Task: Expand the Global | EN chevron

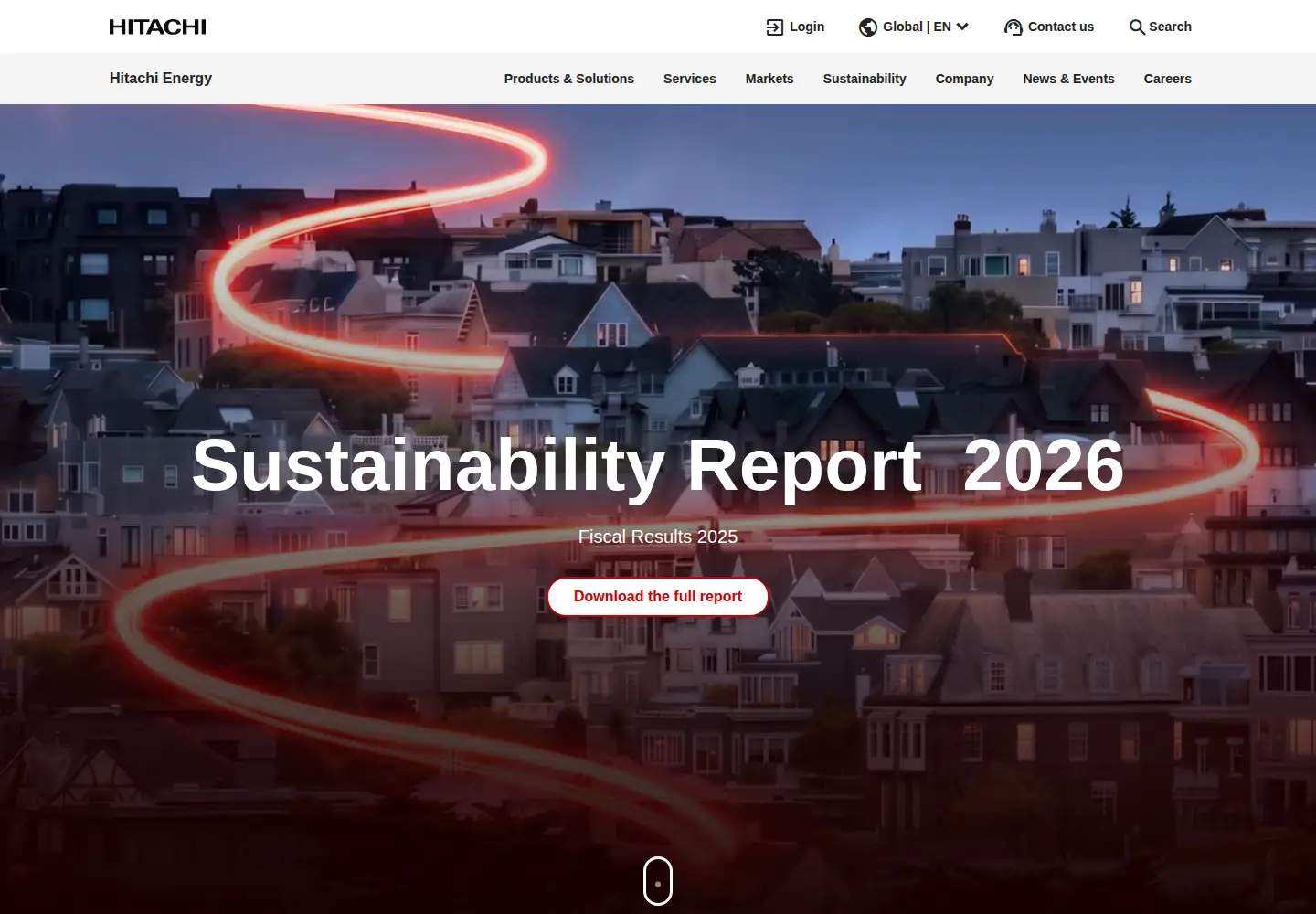Action: click(962, 27)
